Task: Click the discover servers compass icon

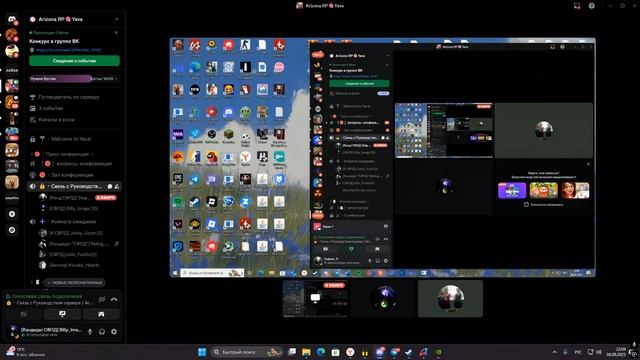Action: pyautogui.click(x=12, y=230)
